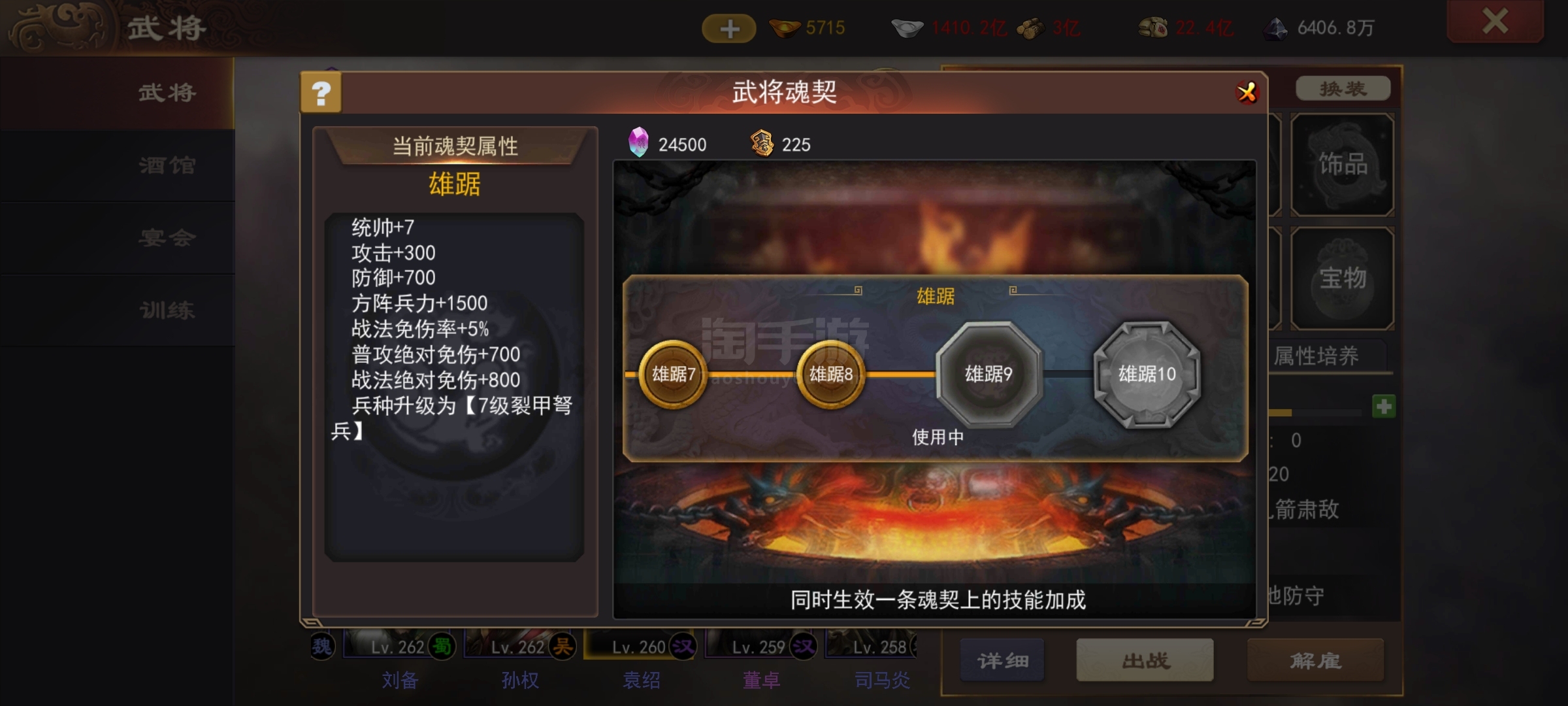Click the 详细 button
This screenshot has height=706, width=1568.
pos(1002,660)
